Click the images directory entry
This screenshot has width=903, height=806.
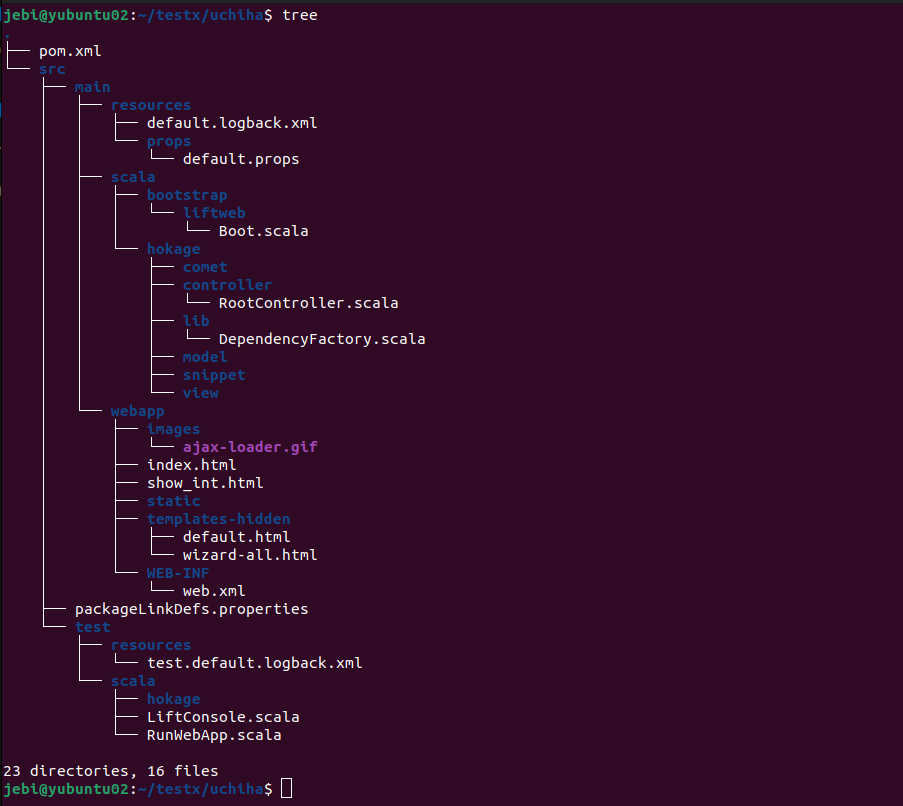[173, 429]
